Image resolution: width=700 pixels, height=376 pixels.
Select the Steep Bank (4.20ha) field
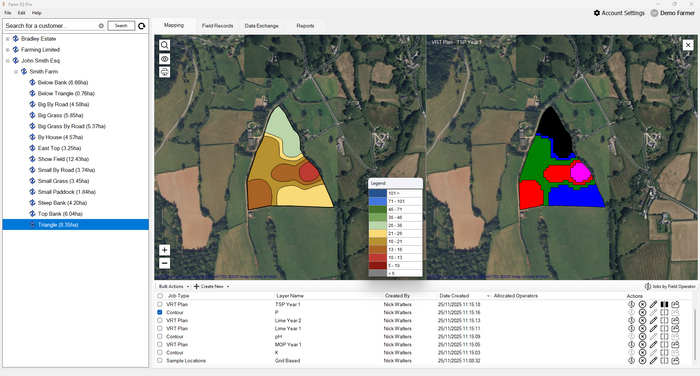pyautogui.click(x=62, y=203)
